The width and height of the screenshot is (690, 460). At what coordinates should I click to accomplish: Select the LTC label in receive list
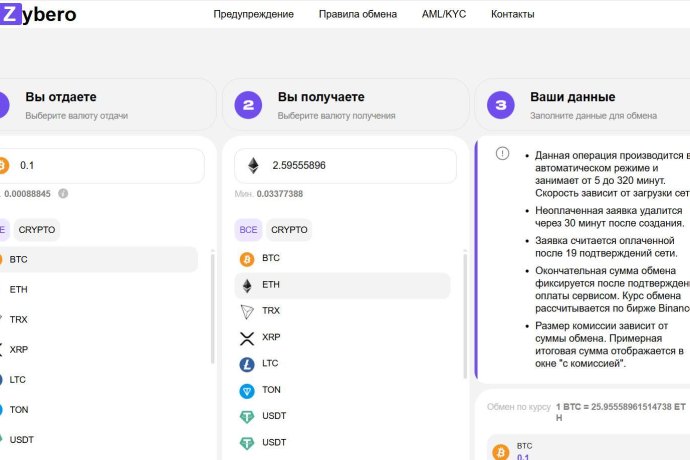point(270,363)
